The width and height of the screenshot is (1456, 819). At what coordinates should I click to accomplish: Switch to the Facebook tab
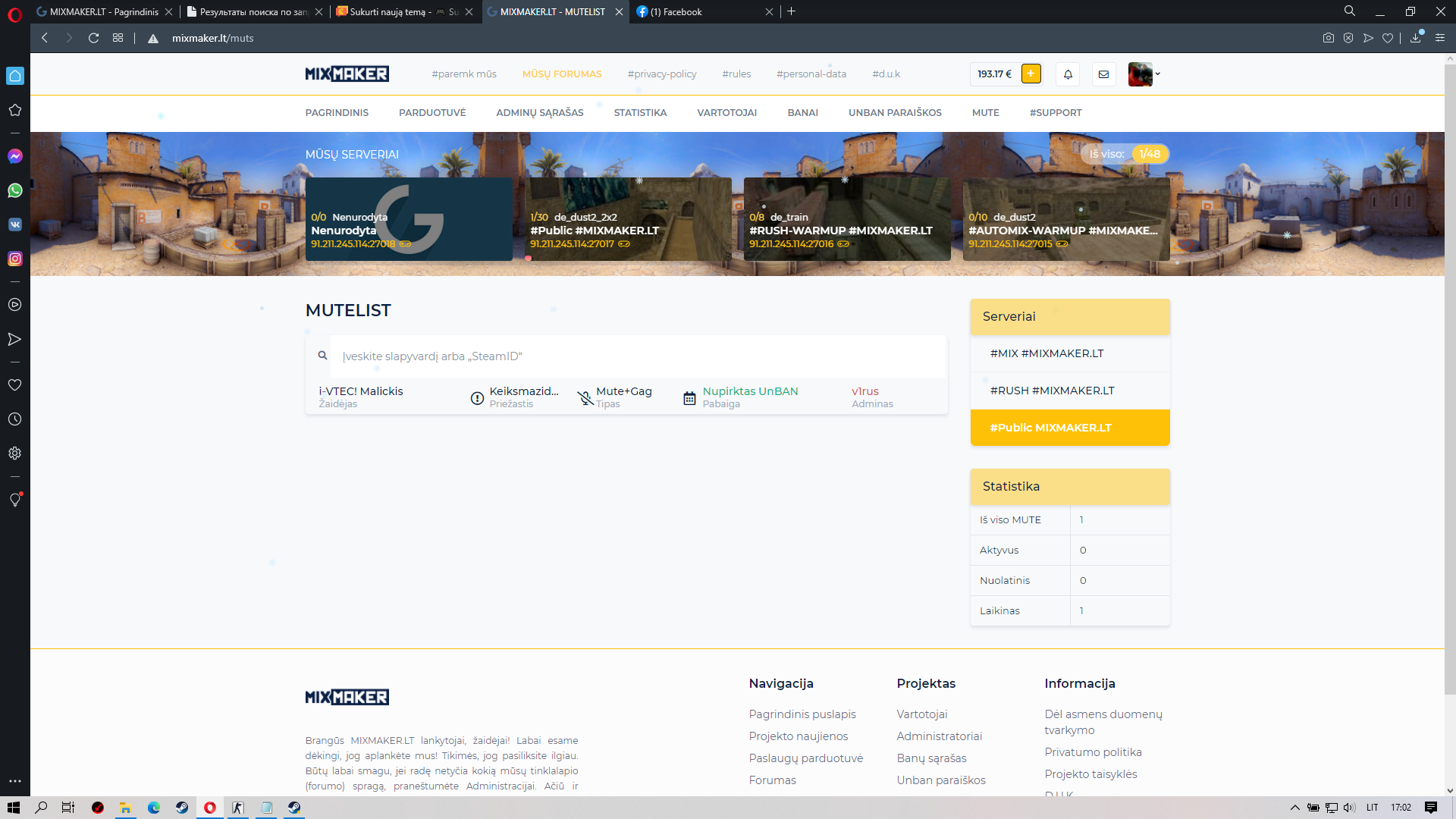point(682,11)
